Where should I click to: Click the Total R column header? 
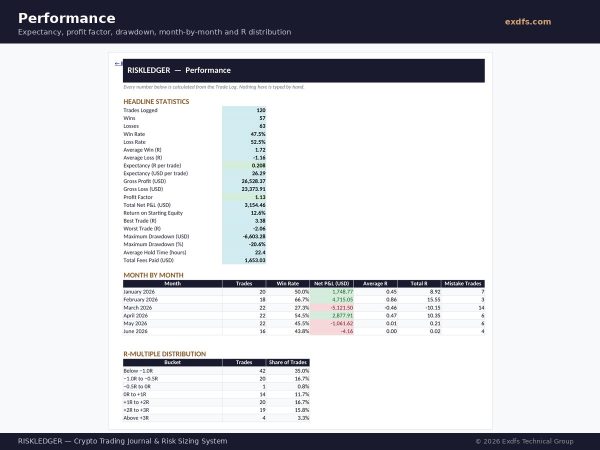(419, 284)
